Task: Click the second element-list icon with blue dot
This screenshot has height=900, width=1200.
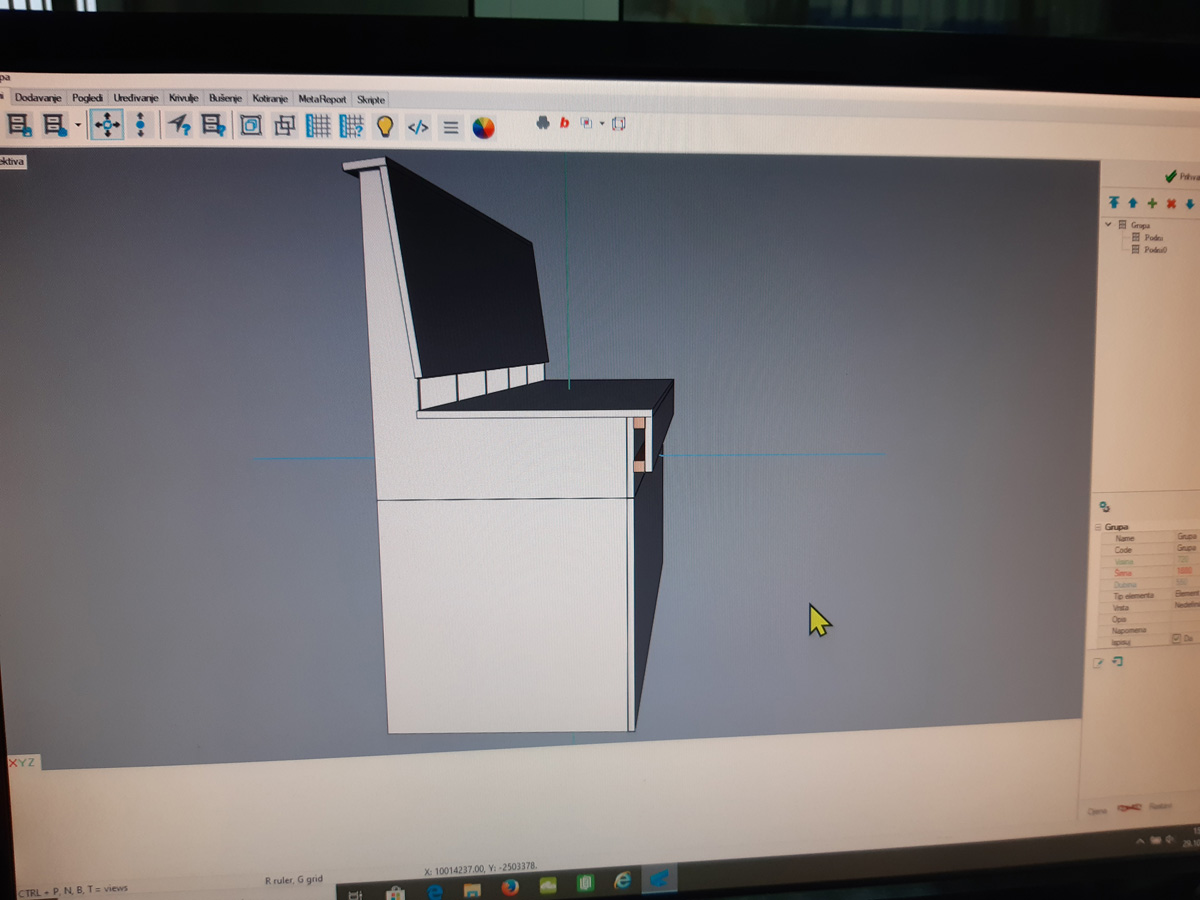Action: [x=55, y=125]
